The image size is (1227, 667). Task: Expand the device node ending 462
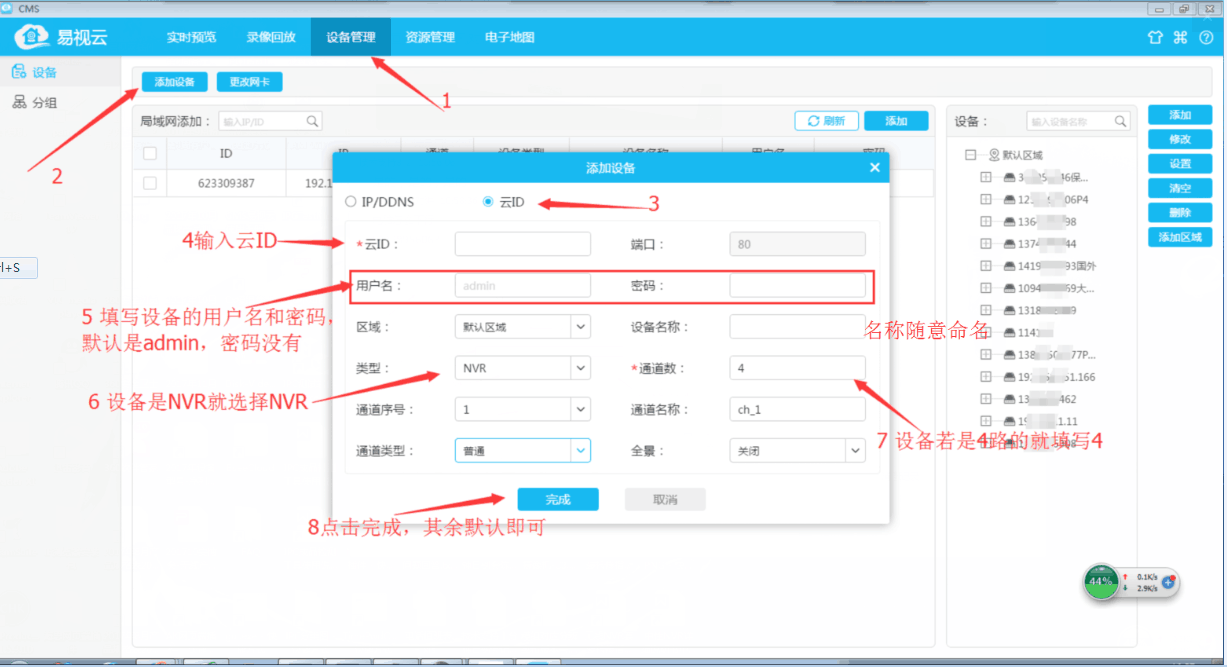[x=986, y=399]
